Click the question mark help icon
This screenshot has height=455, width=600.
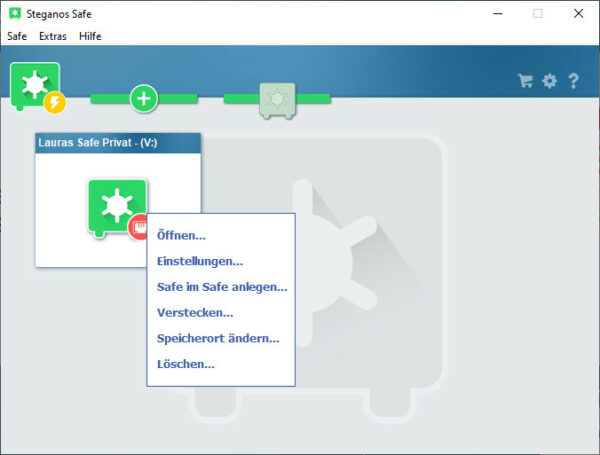coord(573,81)
